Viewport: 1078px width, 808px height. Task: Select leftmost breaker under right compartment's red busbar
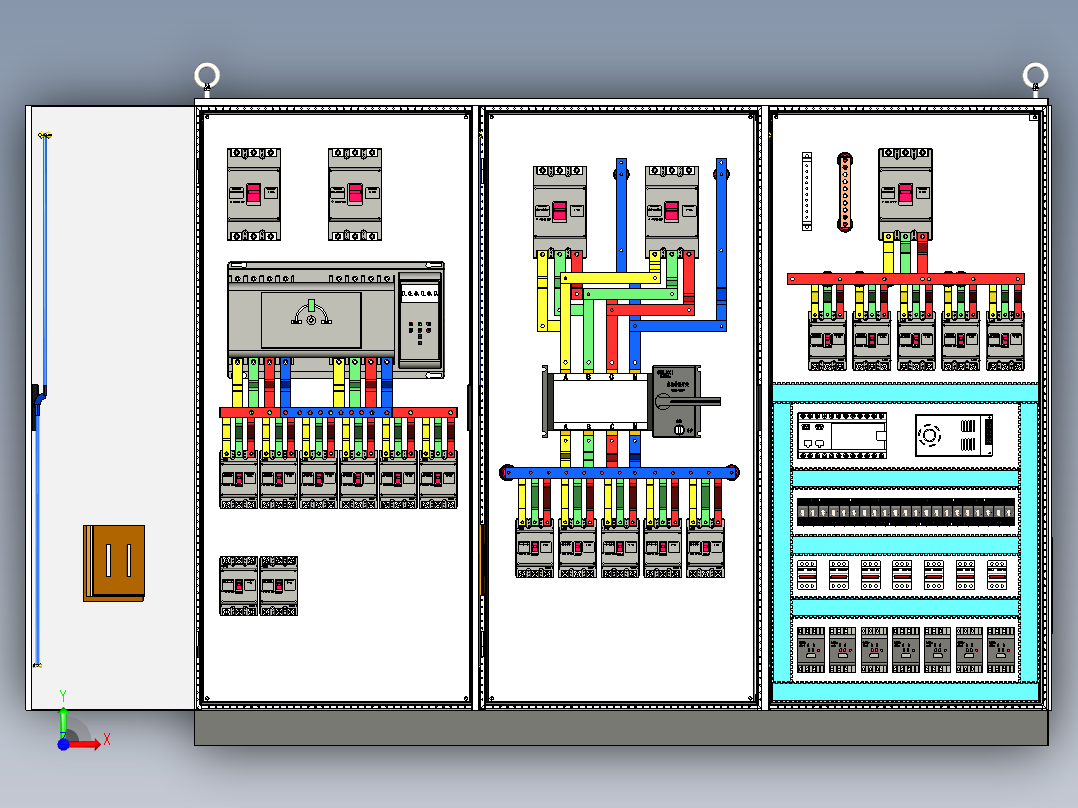tap(827, 341)
